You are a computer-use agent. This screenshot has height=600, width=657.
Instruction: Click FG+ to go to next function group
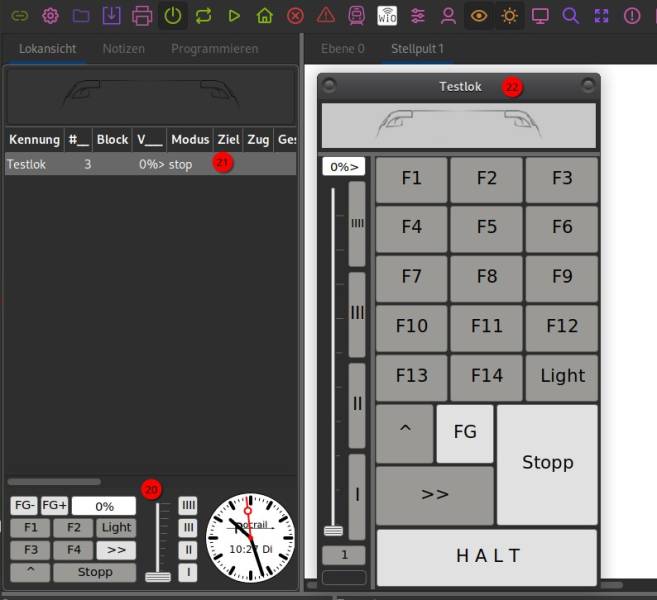54,506
